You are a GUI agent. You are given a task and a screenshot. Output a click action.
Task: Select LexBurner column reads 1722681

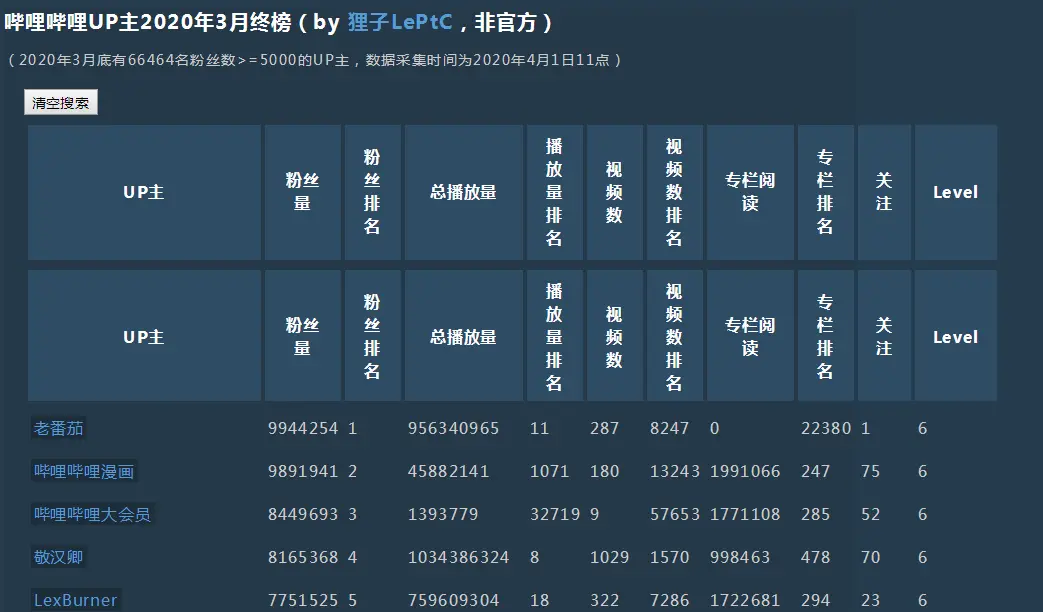pyautogui.click(x=745, y=600)
